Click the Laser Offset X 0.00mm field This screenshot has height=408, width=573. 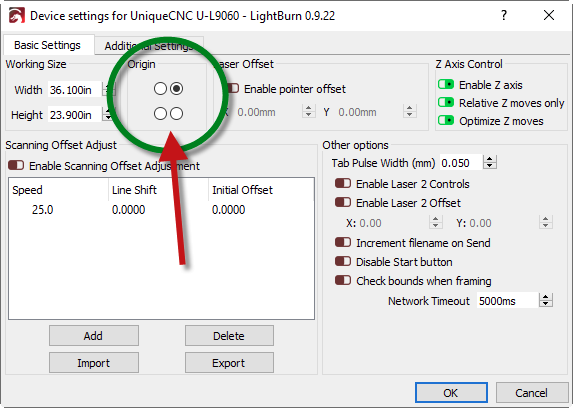click(269, 112)
